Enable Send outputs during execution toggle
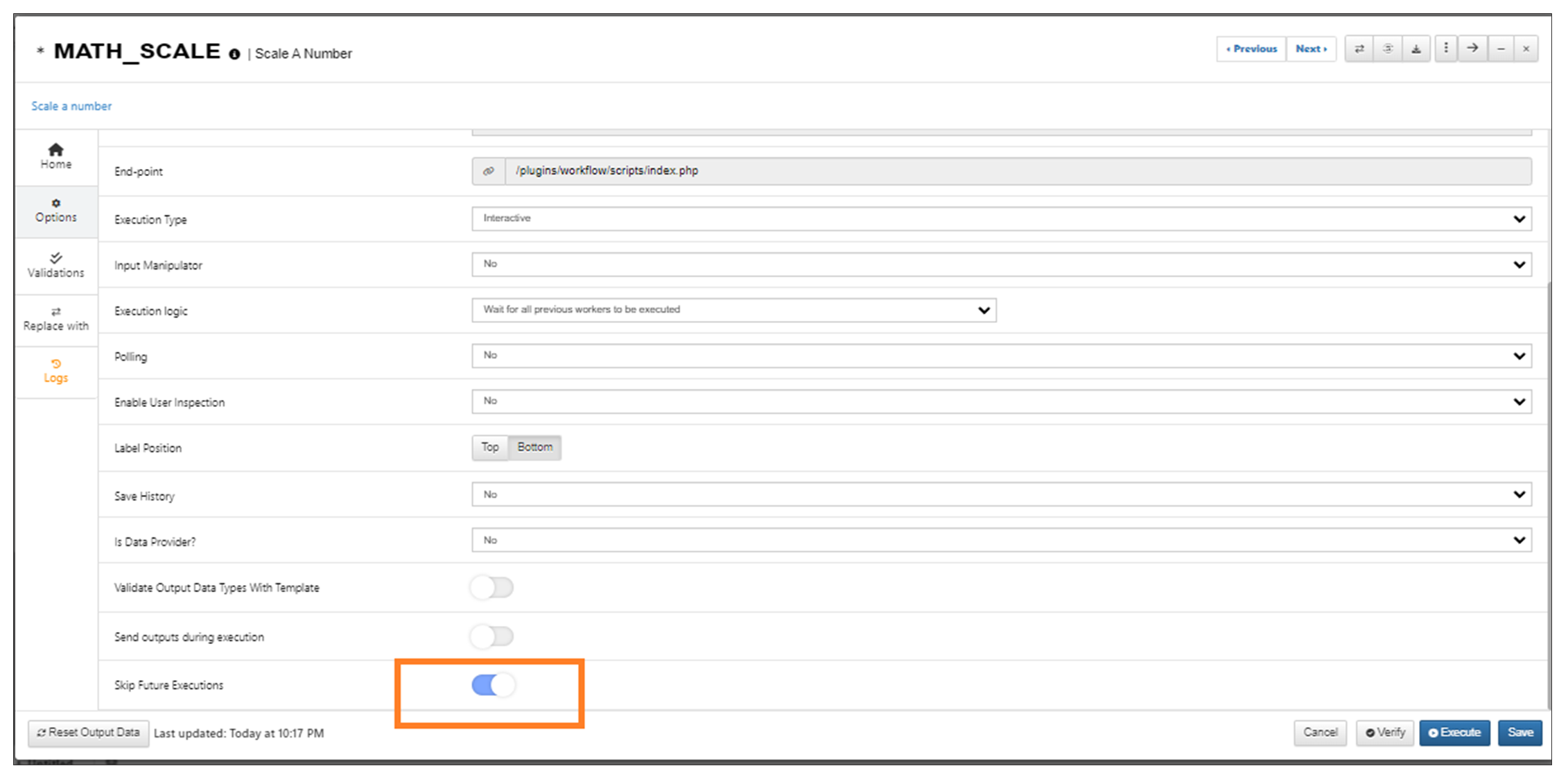The width and height of the screenshot is (1559, 784). (493, 636)
